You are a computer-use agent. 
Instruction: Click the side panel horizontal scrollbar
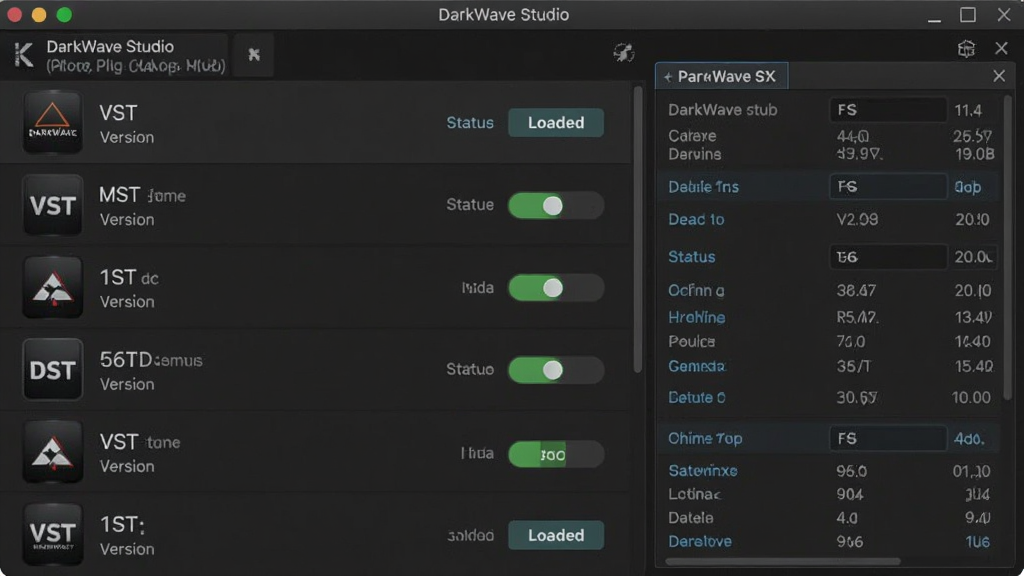[x=782, y=561]
